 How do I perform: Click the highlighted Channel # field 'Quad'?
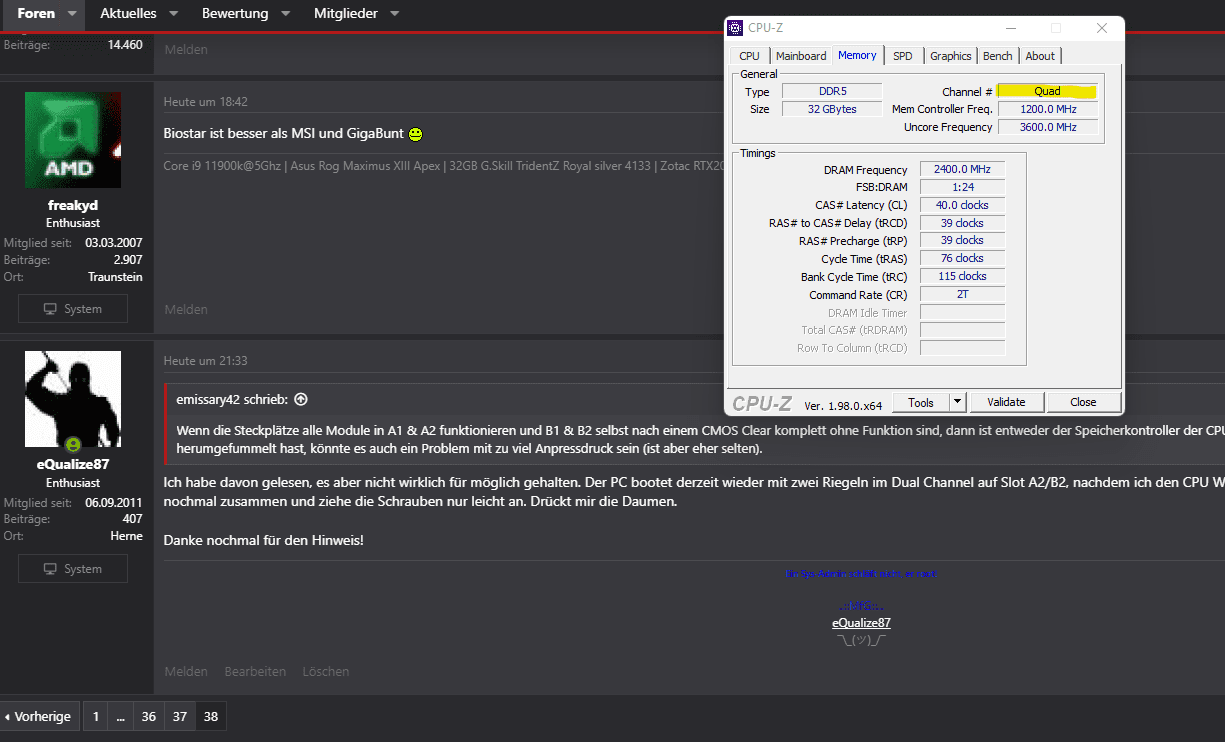tap(1047, 91)
